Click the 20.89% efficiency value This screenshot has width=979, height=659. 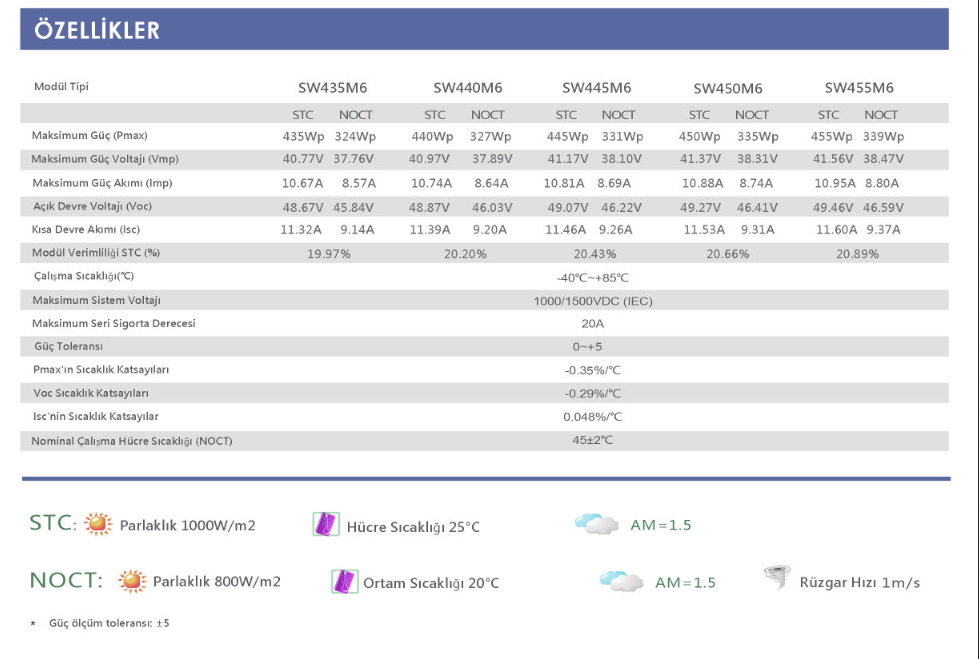click(857, 254)
